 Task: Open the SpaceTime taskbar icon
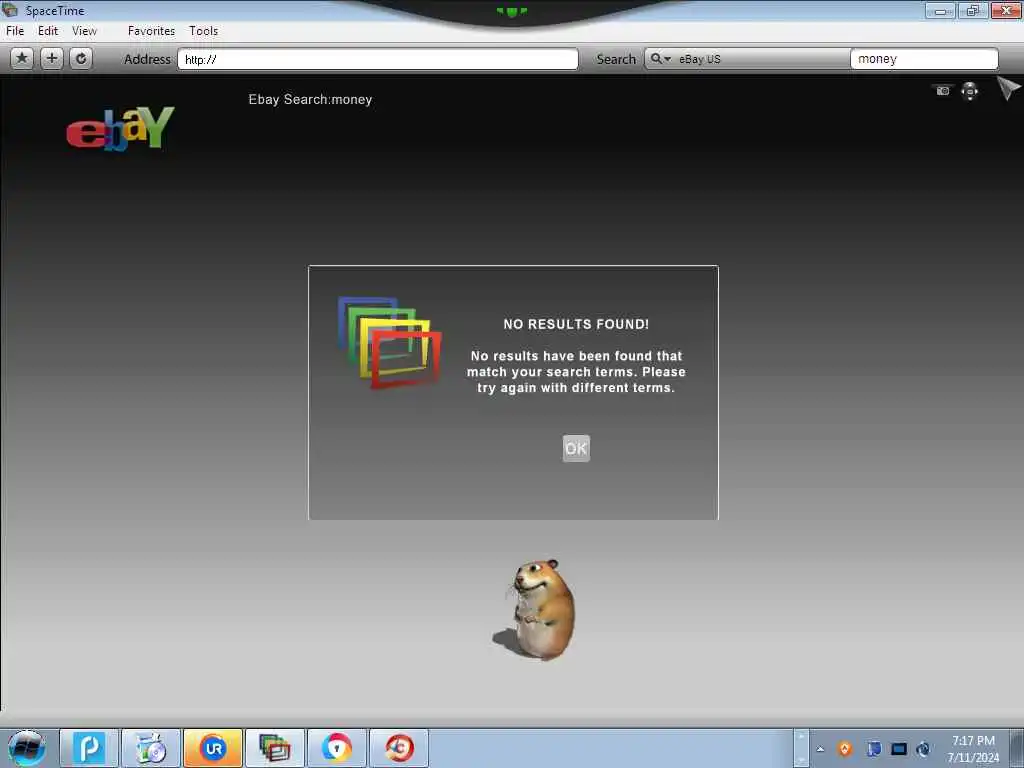click(x=275, y=748)
